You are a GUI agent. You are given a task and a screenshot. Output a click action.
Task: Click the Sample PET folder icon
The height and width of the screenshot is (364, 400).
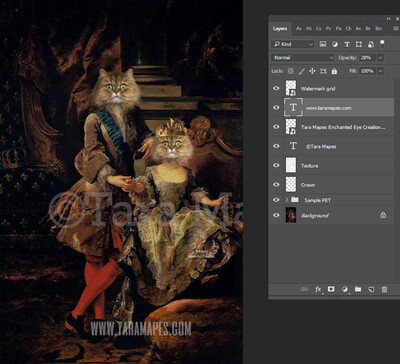pyautogui.click(x=294, y=200)
